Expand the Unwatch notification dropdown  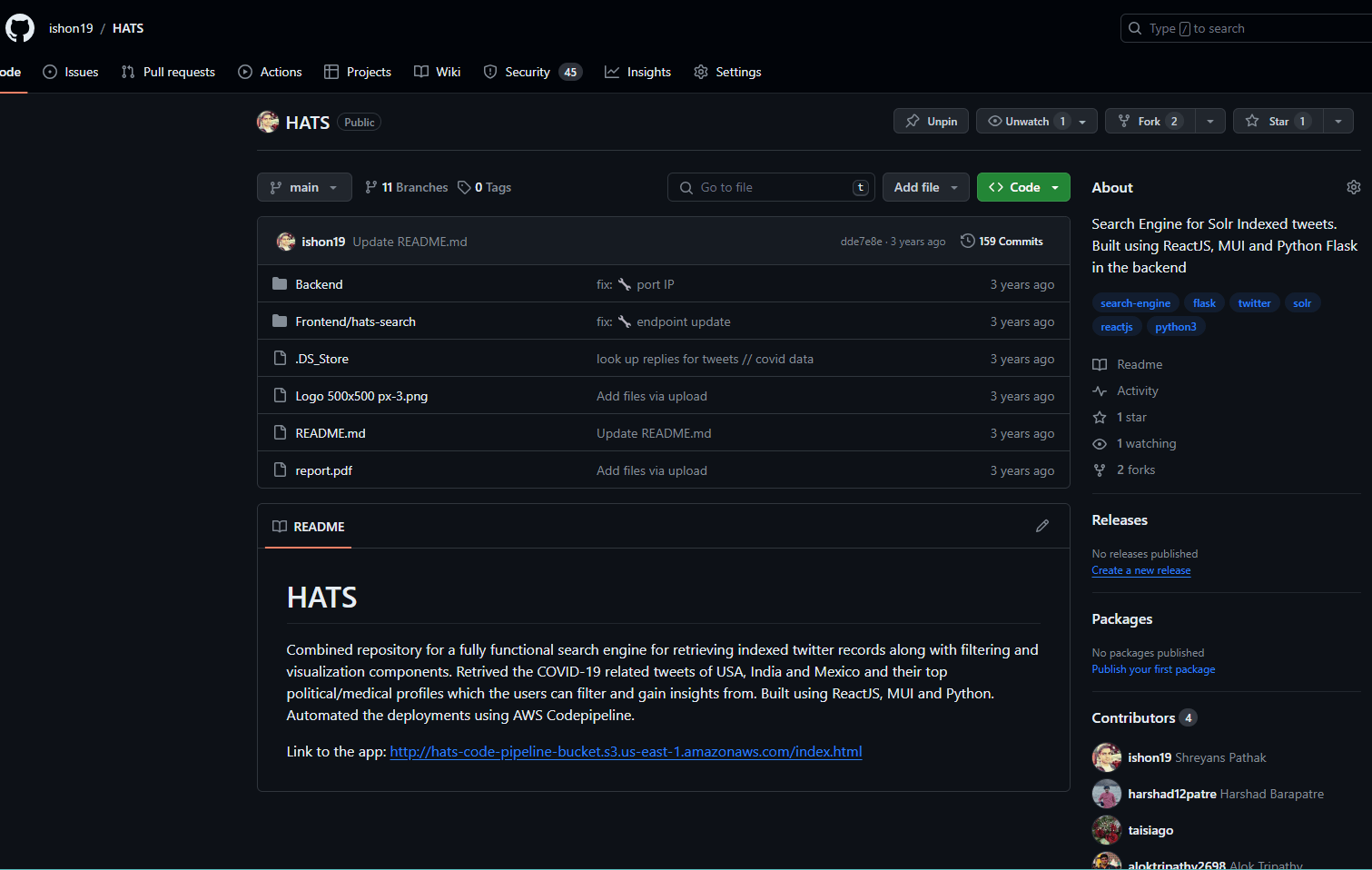click(x=1036, y=121)
